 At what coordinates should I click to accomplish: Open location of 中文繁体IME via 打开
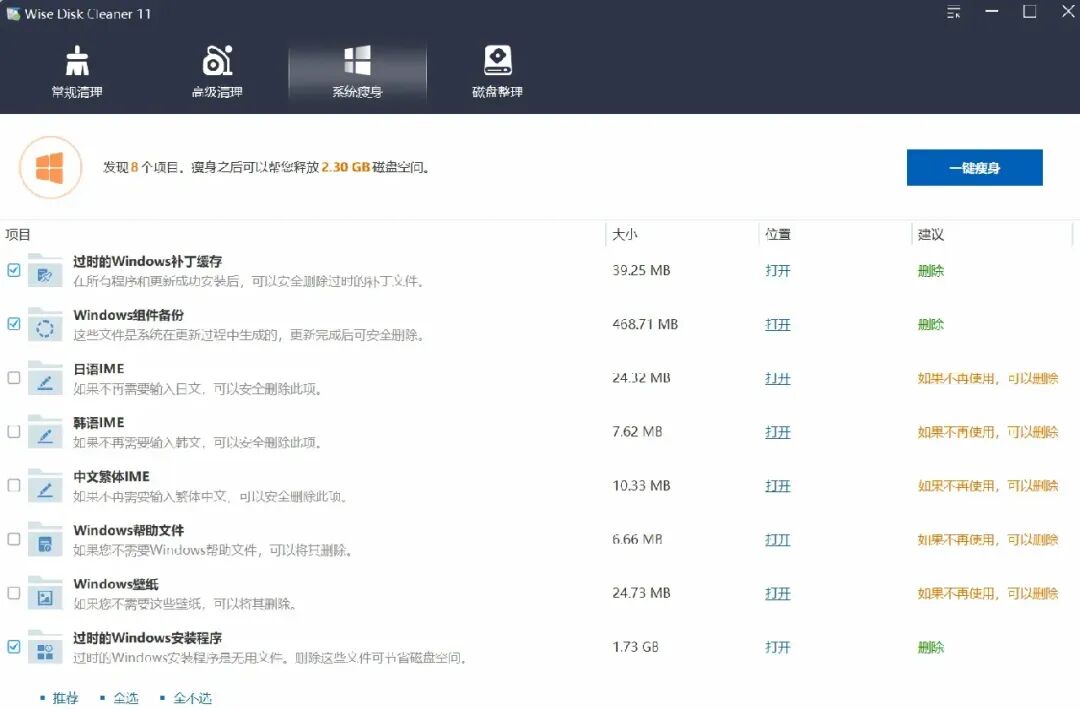pos(778,485)
